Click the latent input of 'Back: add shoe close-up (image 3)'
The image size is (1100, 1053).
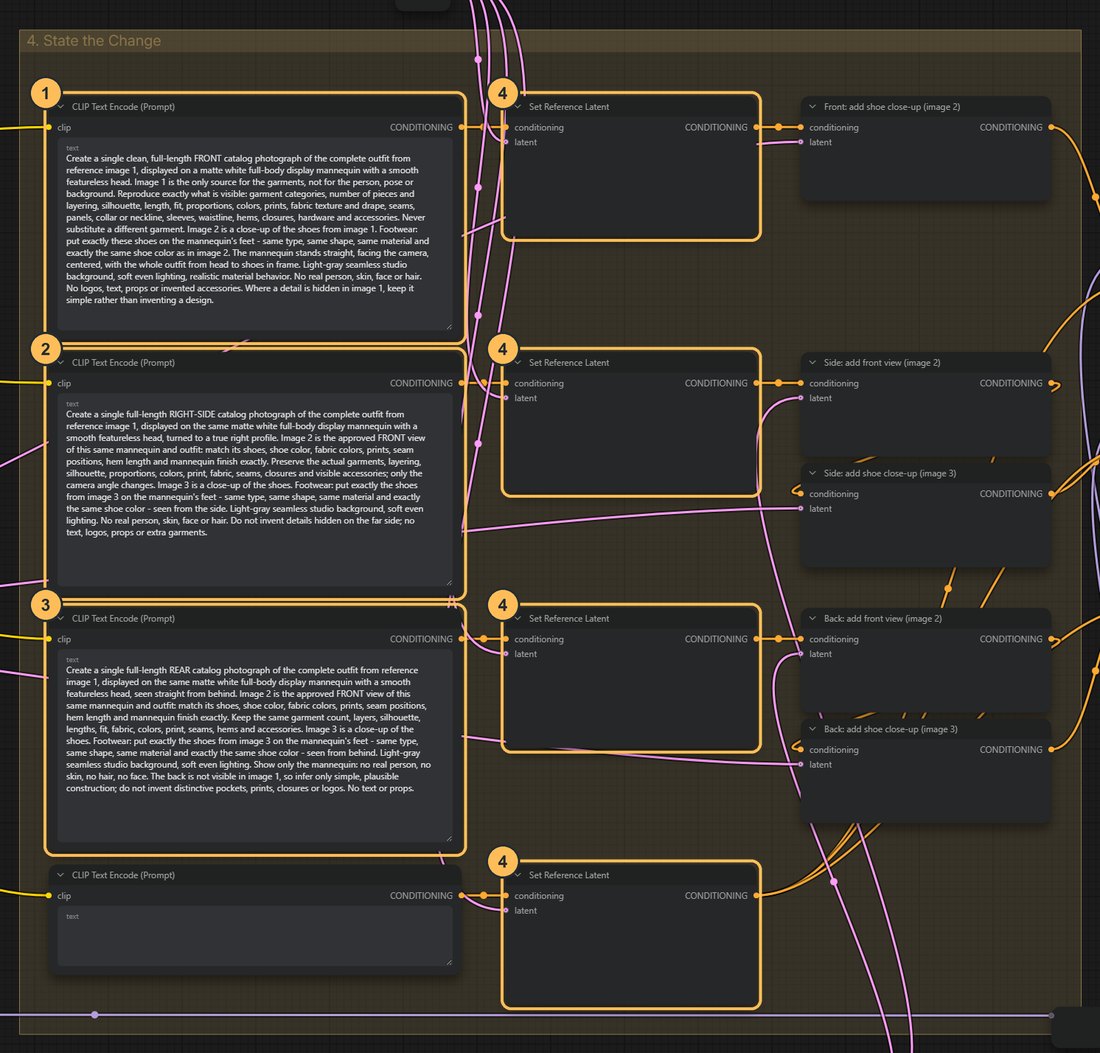(x=800, y=765)
